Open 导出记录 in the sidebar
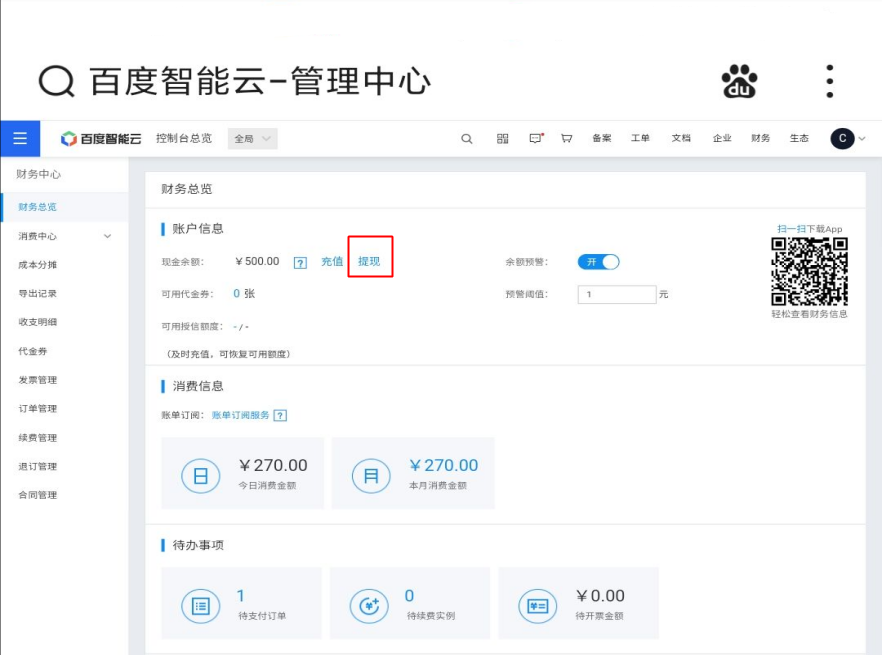This screenshot has height=655, width=882. click(x=37, y=293)
